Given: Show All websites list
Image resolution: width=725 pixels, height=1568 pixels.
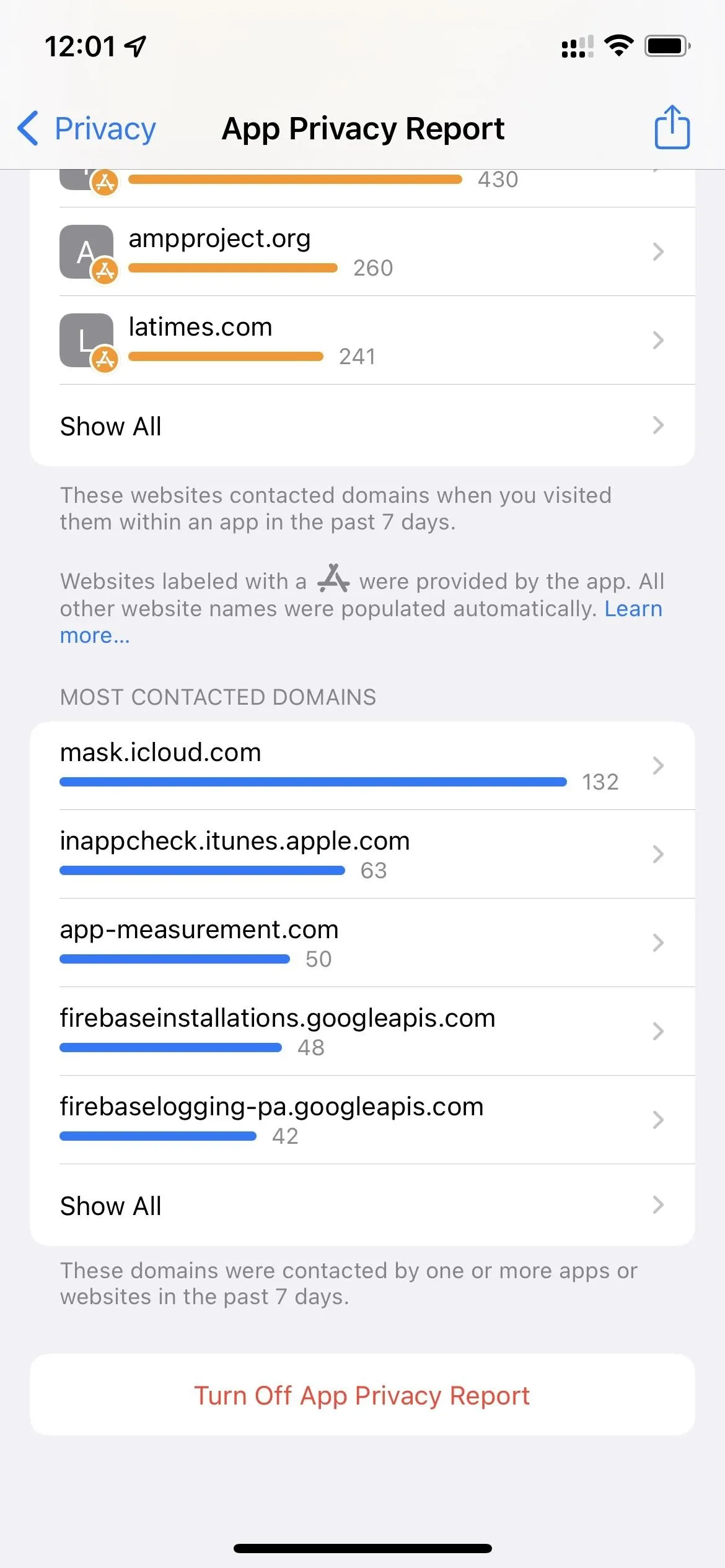Looking at the screenshot, I should [x=362, y=425].
